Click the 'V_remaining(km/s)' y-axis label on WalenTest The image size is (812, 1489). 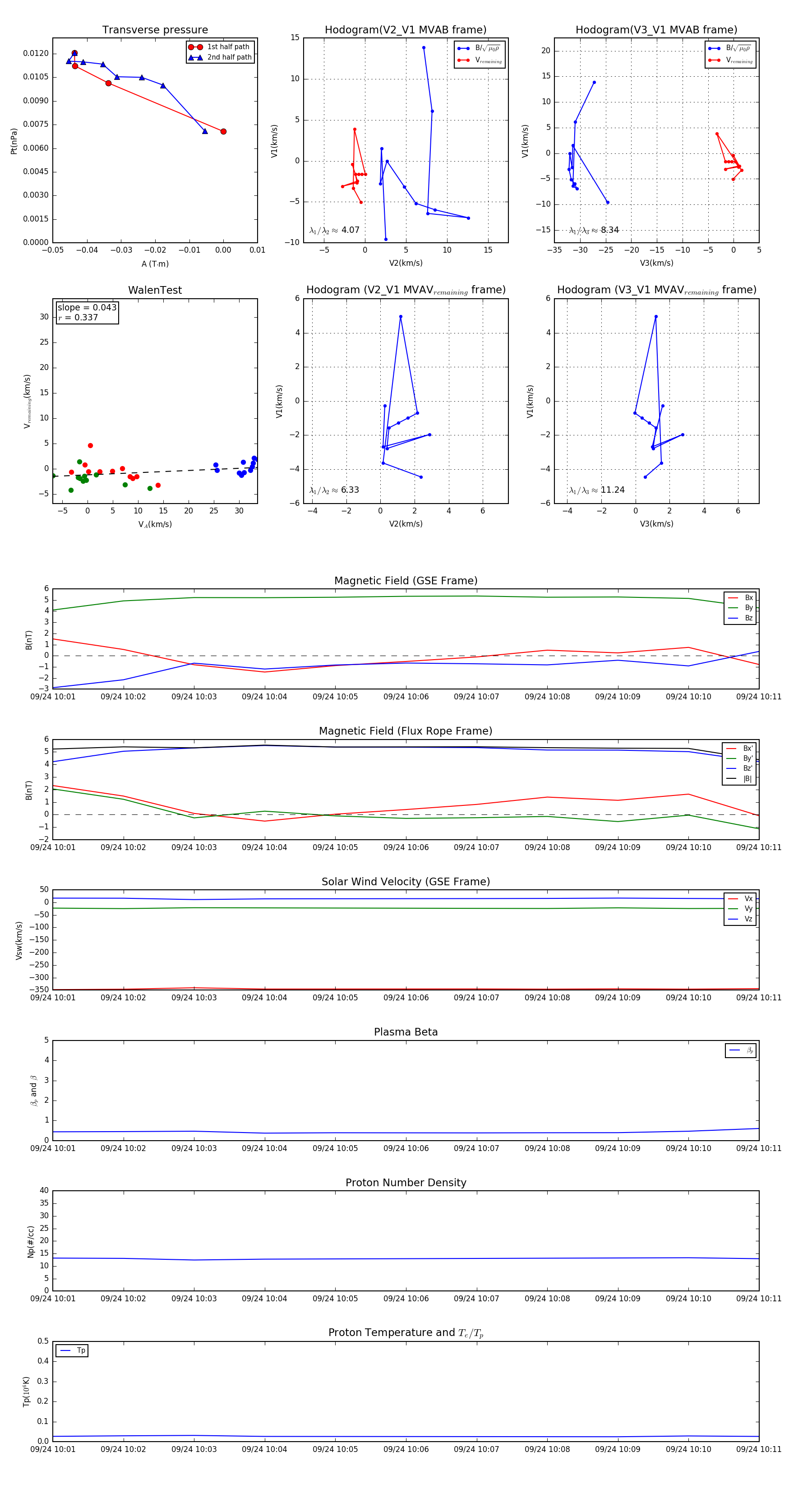tap(27, 401)
